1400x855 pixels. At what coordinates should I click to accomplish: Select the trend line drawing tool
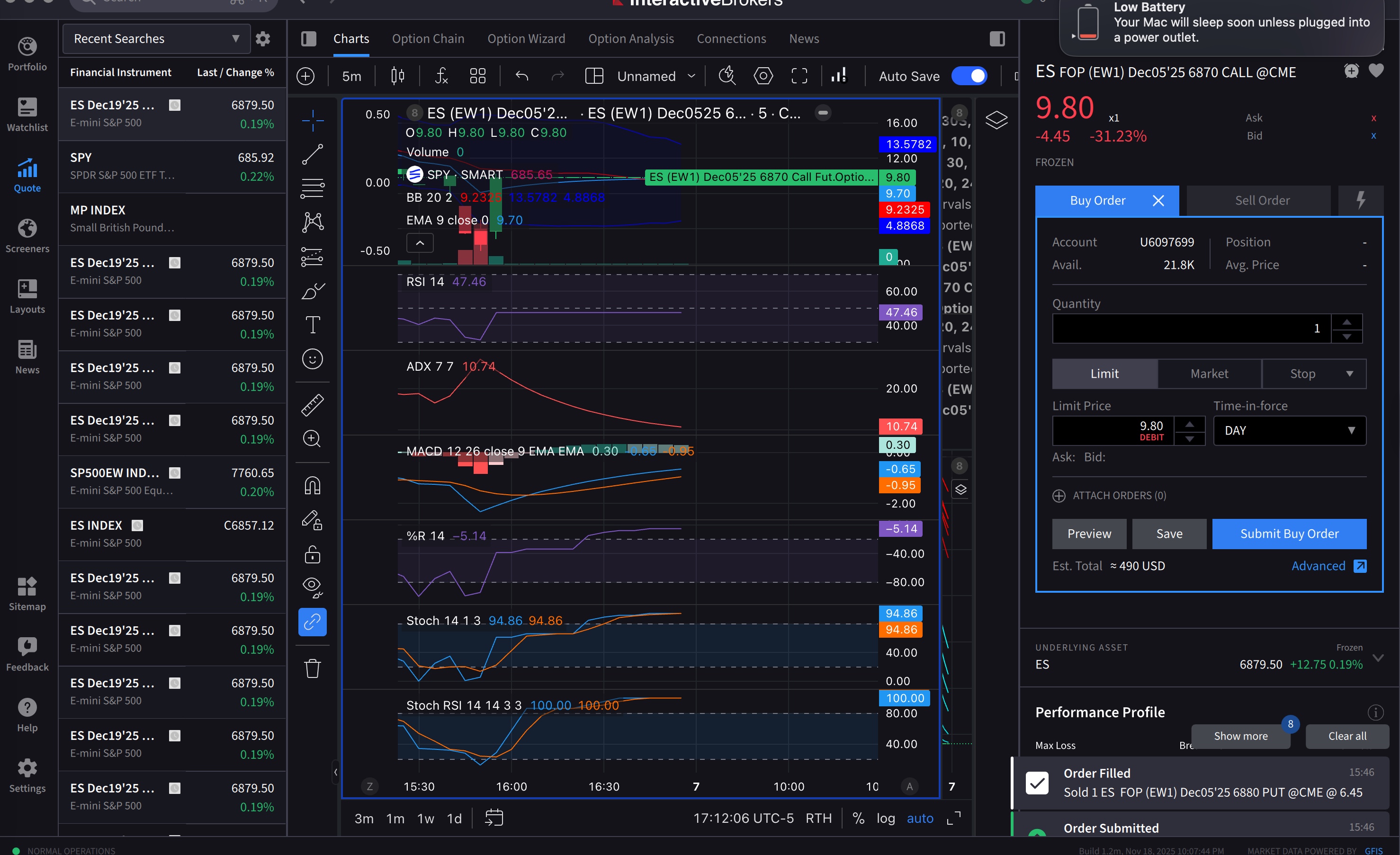click(x=313, y=154)
